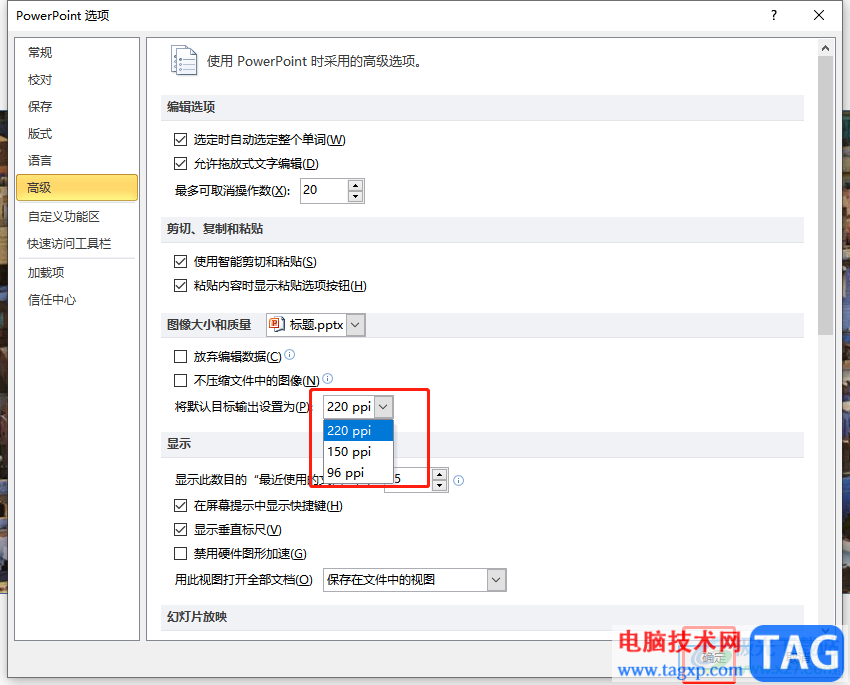Toggle 在屏幕提示中显示快捷键 checkbox

tap(181, 506)
